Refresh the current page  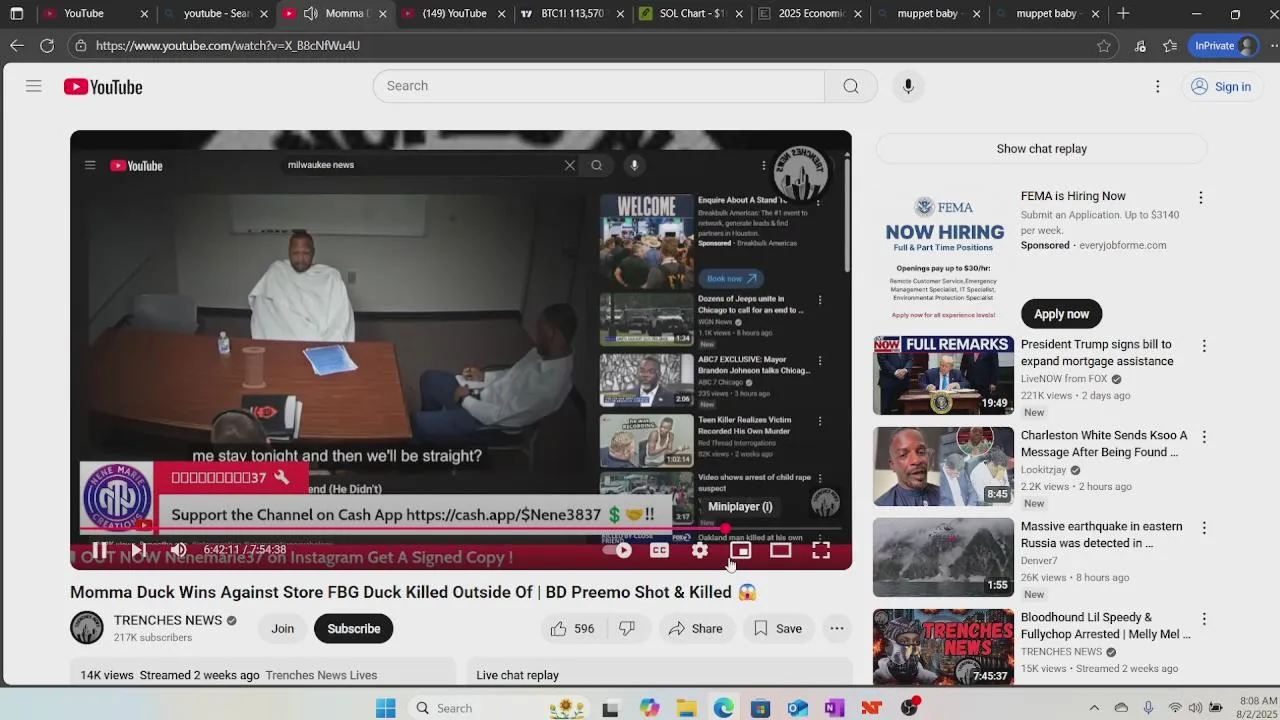coord(47,45)
